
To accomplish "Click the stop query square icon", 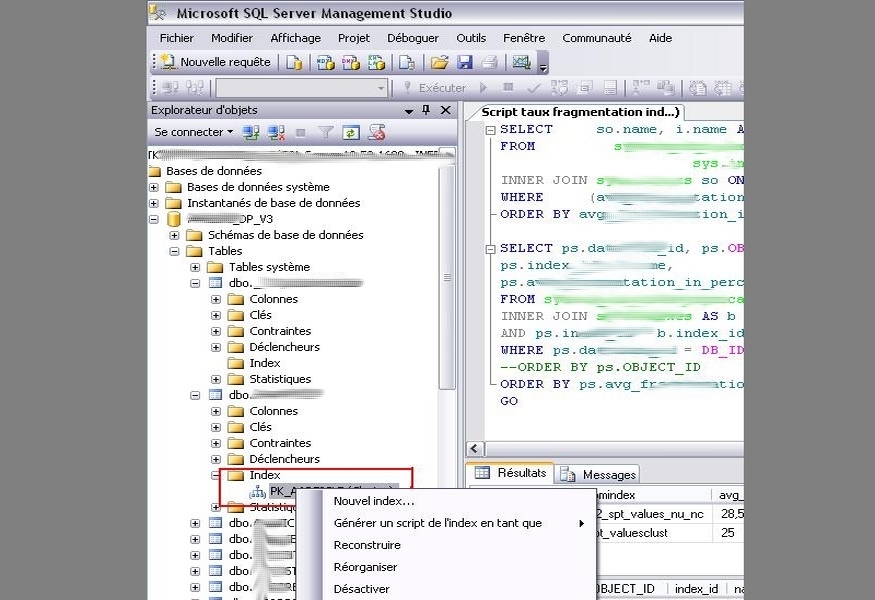I will [x=508, y=87].
